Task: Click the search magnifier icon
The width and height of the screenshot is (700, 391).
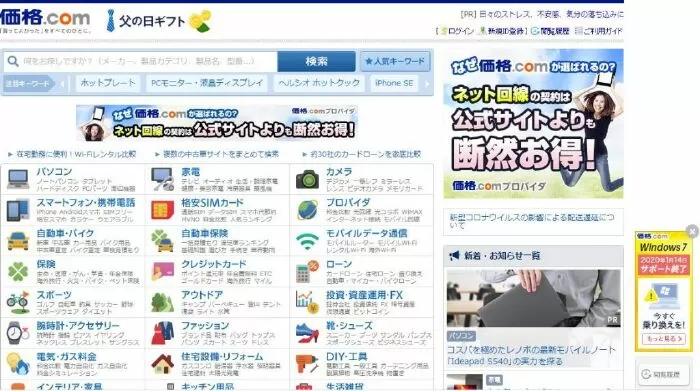Action: (13, 61)
